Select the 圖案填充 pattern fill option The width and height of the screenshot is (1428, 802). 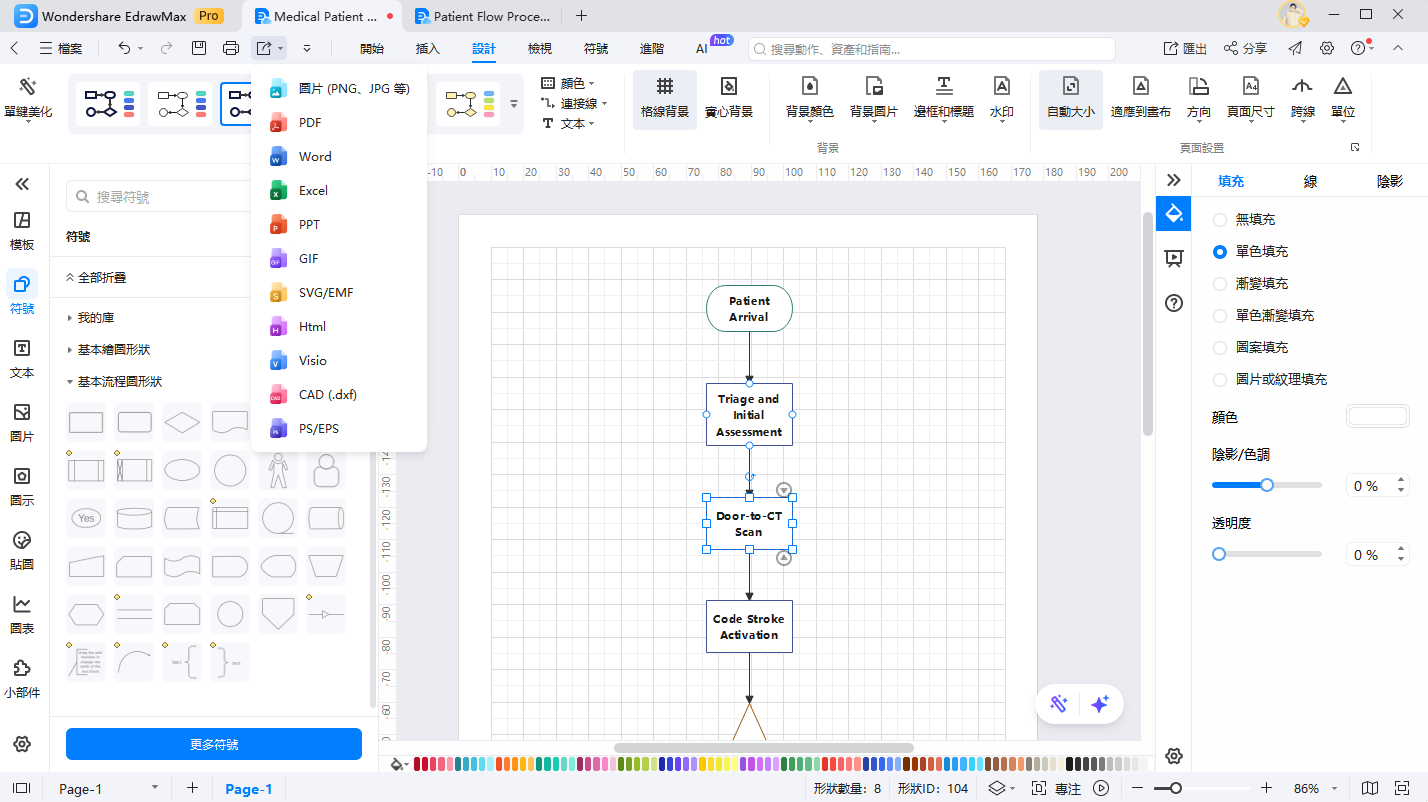pos(1220,348)
